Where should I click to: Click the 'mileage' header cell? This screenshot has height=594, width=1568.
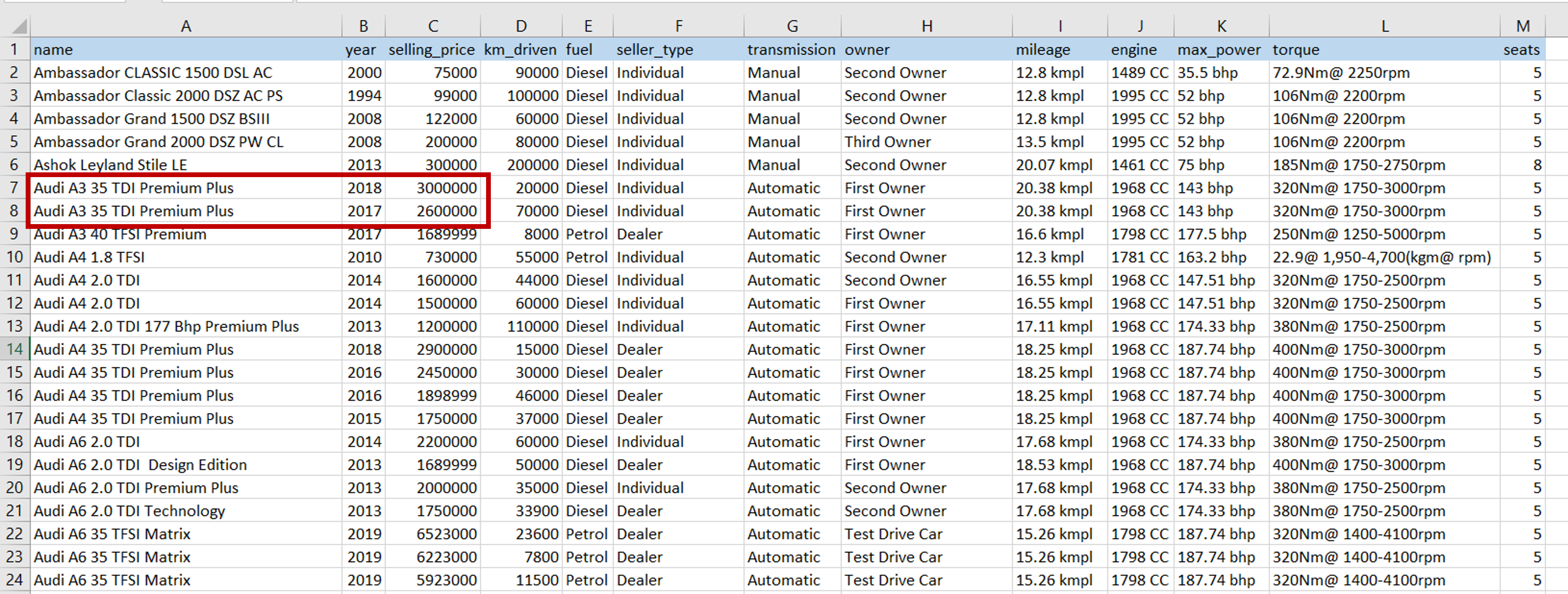(x=1060, y=49)
